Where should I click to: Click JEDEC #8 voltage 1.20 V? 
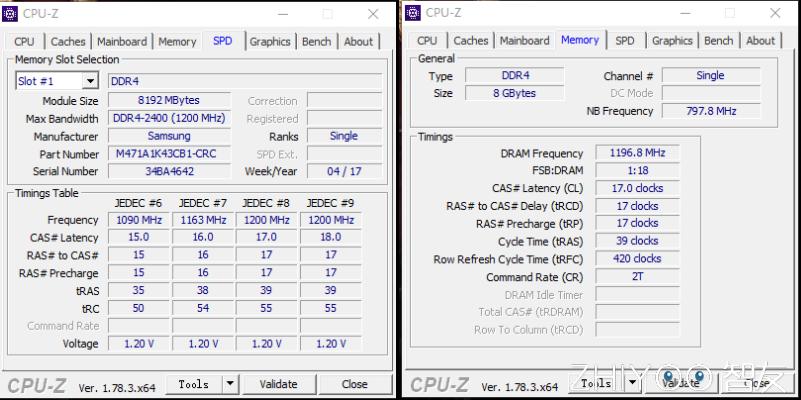tap(267, 343)
